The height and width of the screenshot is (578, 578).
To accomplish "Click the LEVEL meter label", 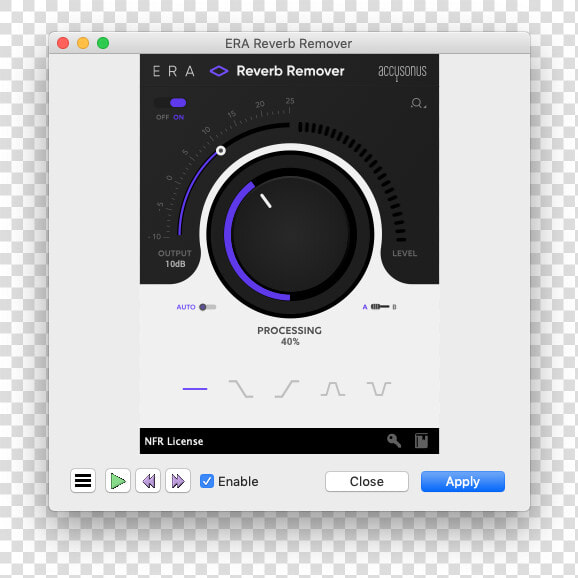I will [404, 253].
